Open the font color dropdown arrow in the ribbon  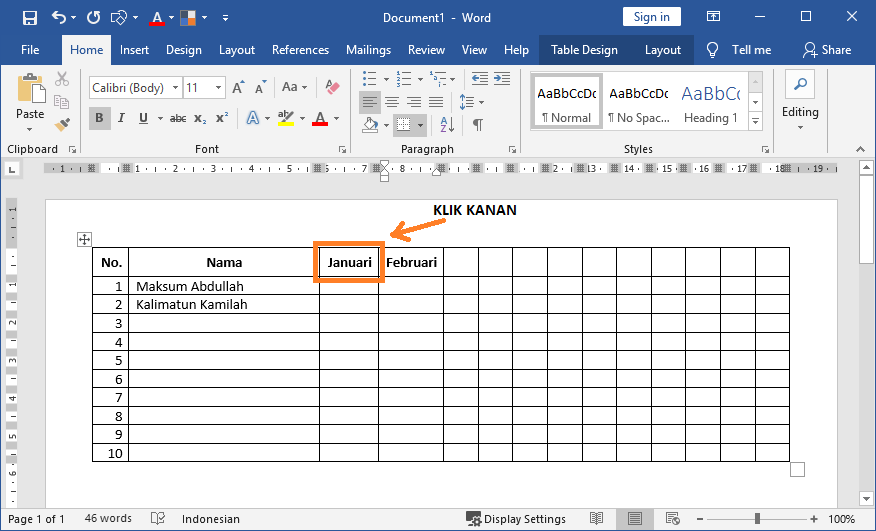tap(336, 118)
